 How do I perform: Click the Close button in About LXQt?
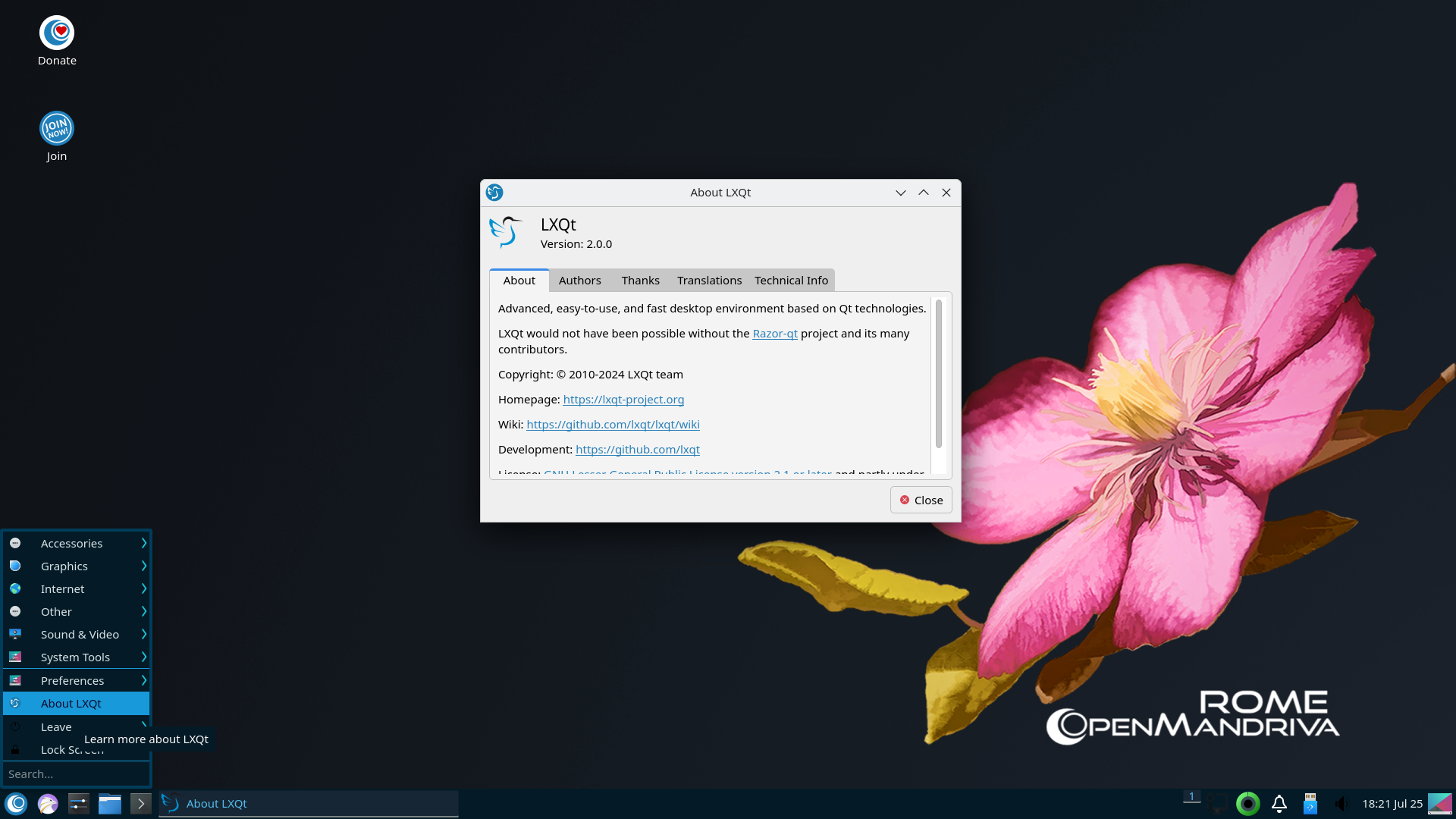921,500
